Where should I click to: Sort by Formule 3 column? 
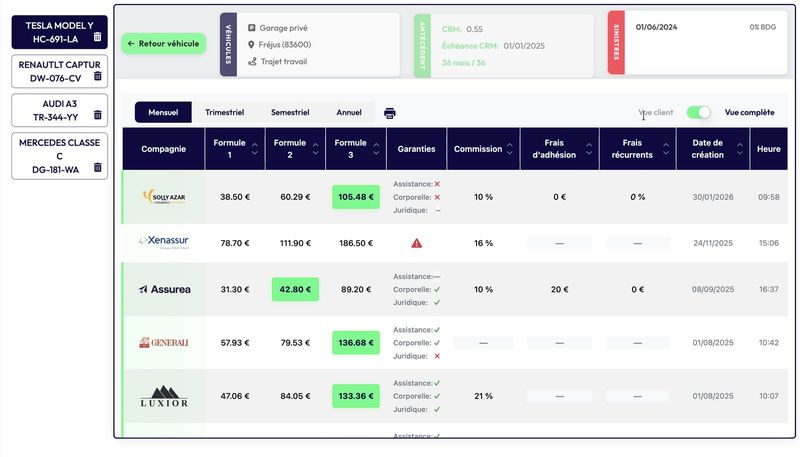click(376, 149)
